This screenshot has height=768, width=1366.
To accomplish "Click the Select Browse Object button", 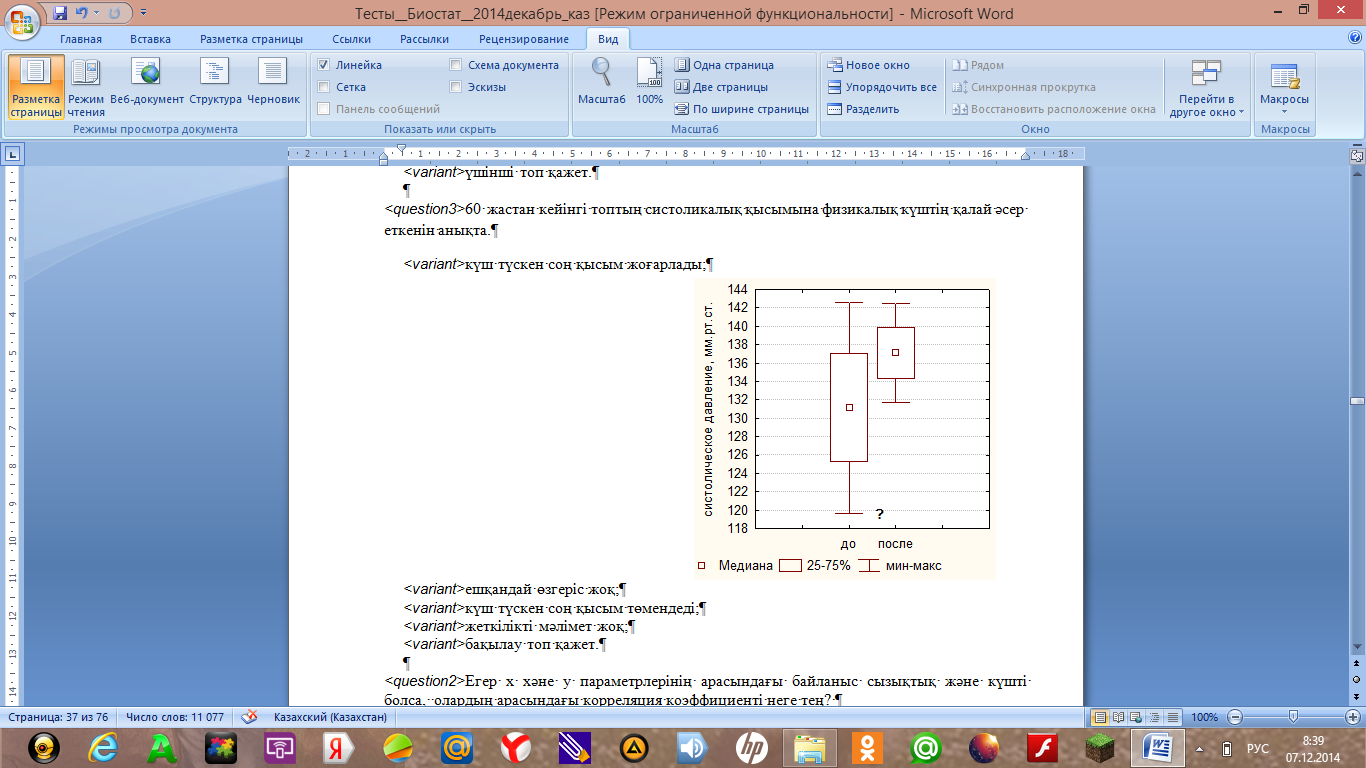I will click(1357, 680).
